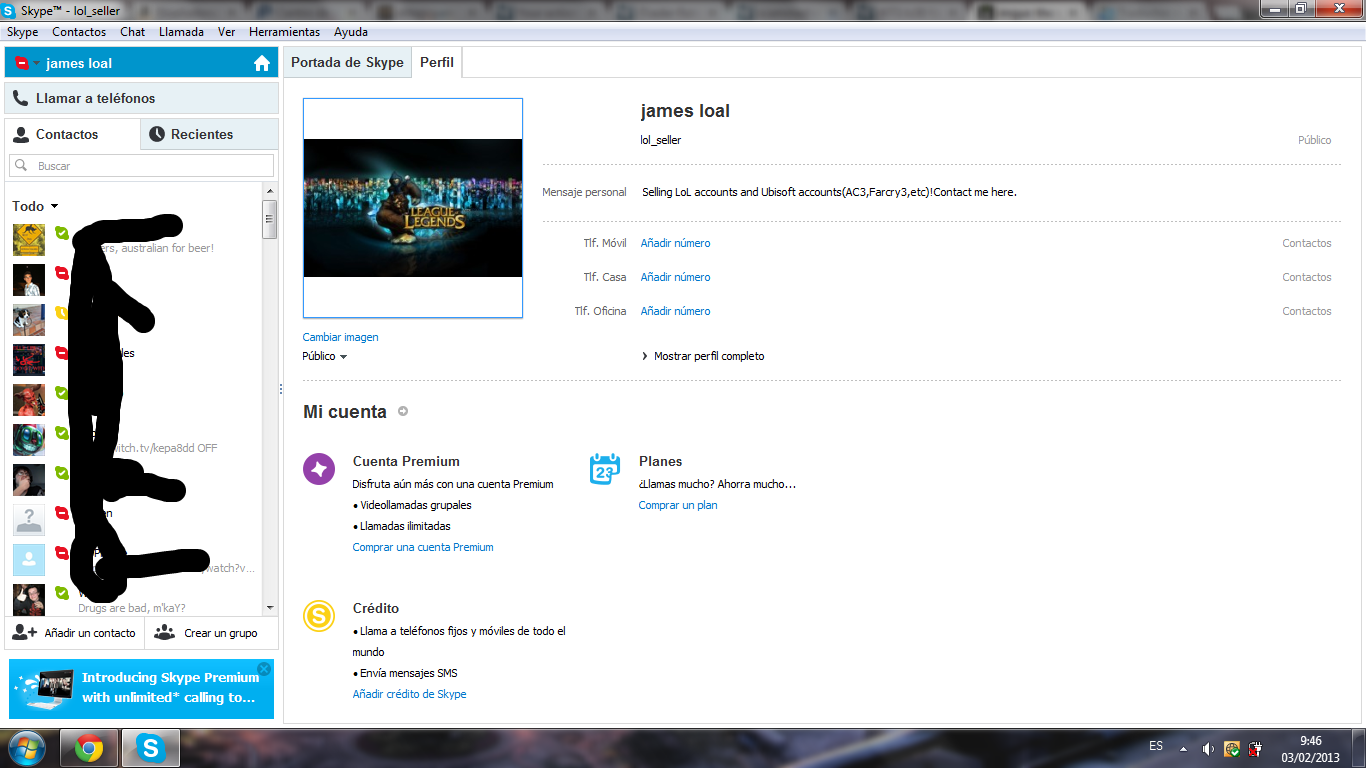Viewport: 1366px width, 768px height.
Task: Click contact list scrollbar up arrow
Action: click(270, 191)
